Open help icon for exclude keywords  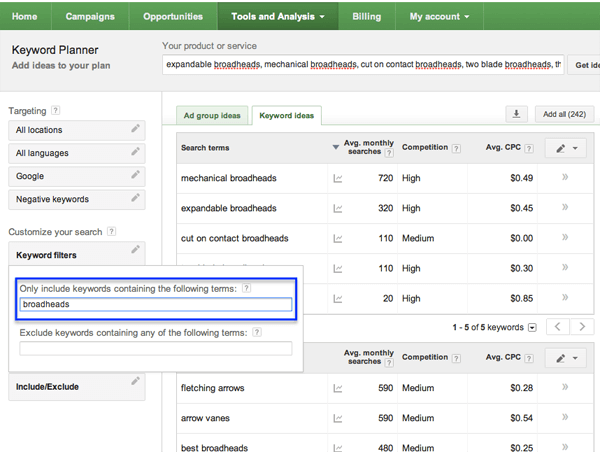257,332
